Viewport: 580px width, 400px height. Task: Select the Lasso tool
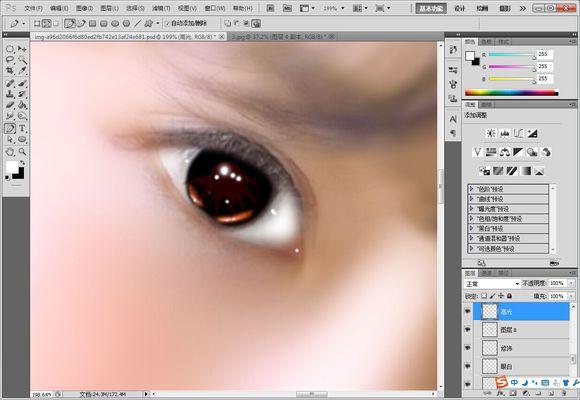(10, 59)
